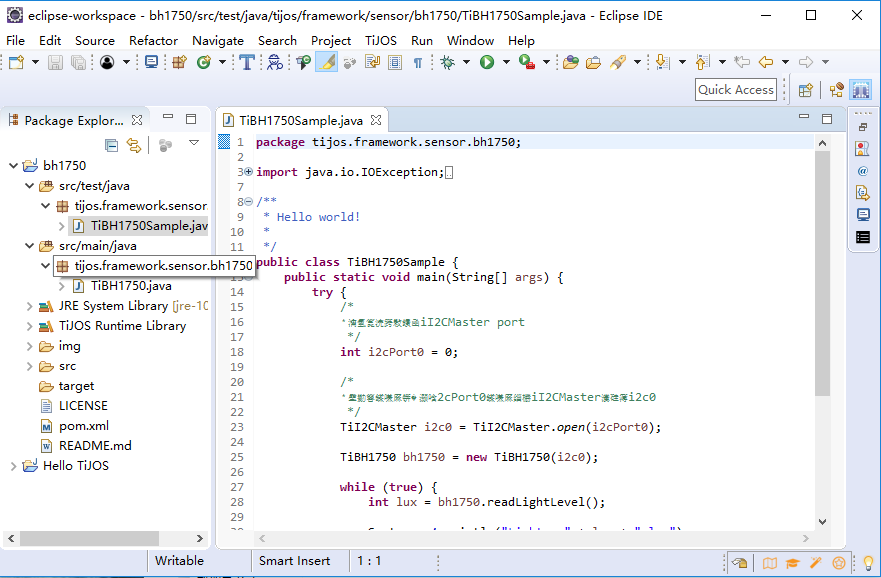881x578 pixels.
Task: Select the highlighted rightmost perspective button
Action: pos(861,90)
